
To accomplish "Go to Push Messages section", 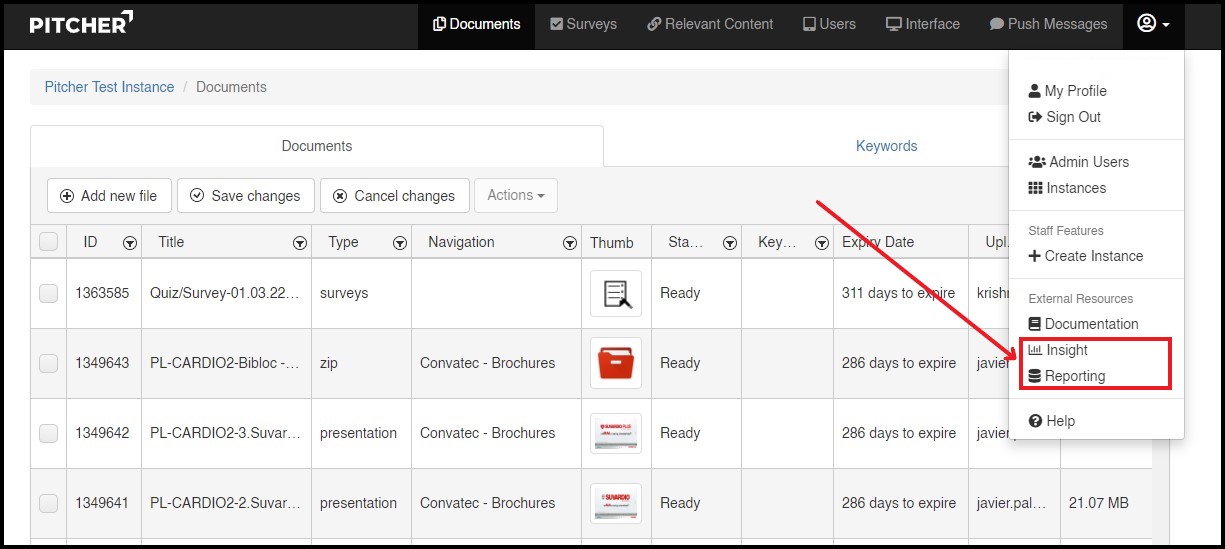I will click(1048, 24).
